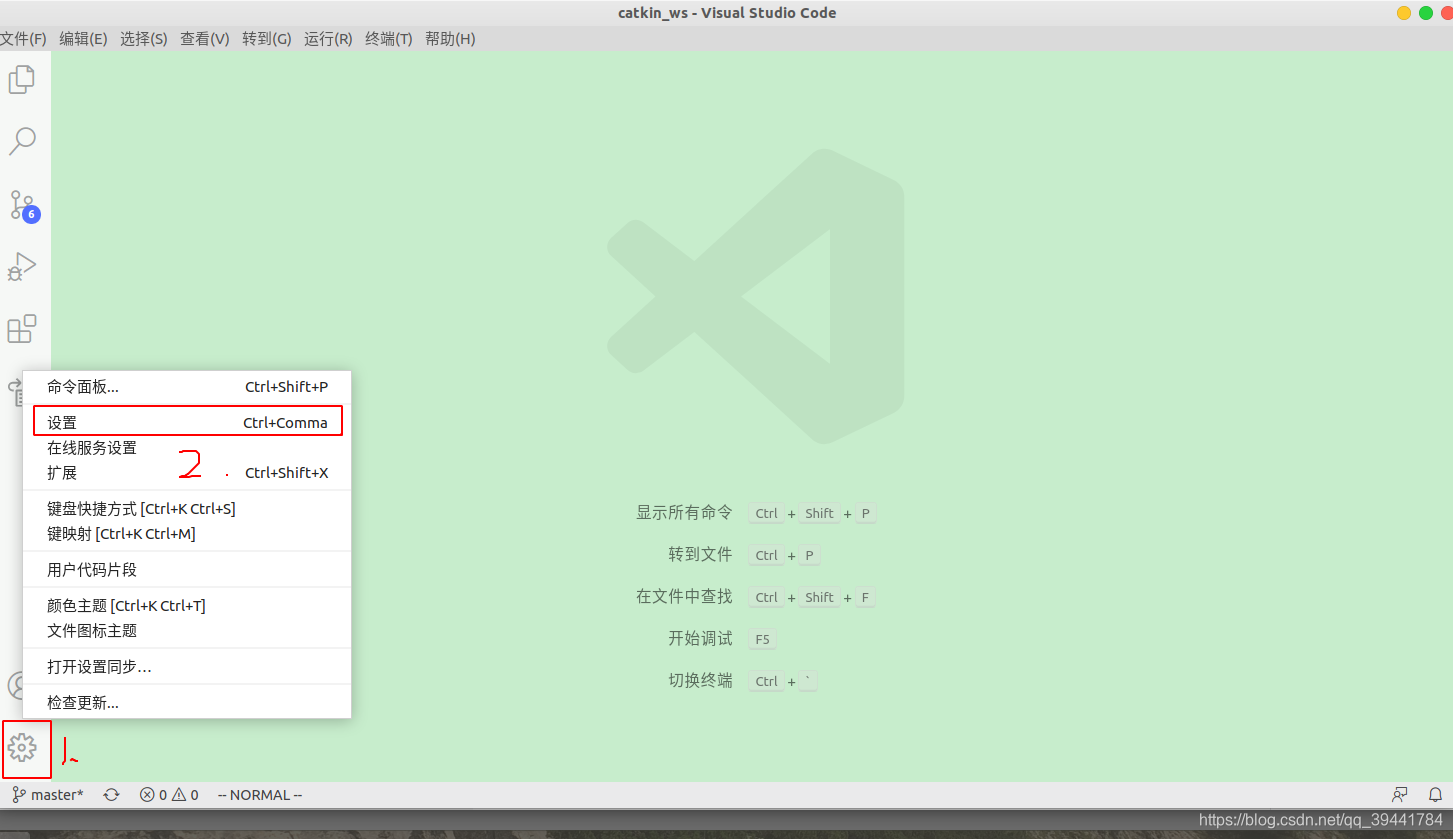Click the -- NORMAL -- Vim mode indicator
Viewport: 1453px width, 839px height.
260,795
